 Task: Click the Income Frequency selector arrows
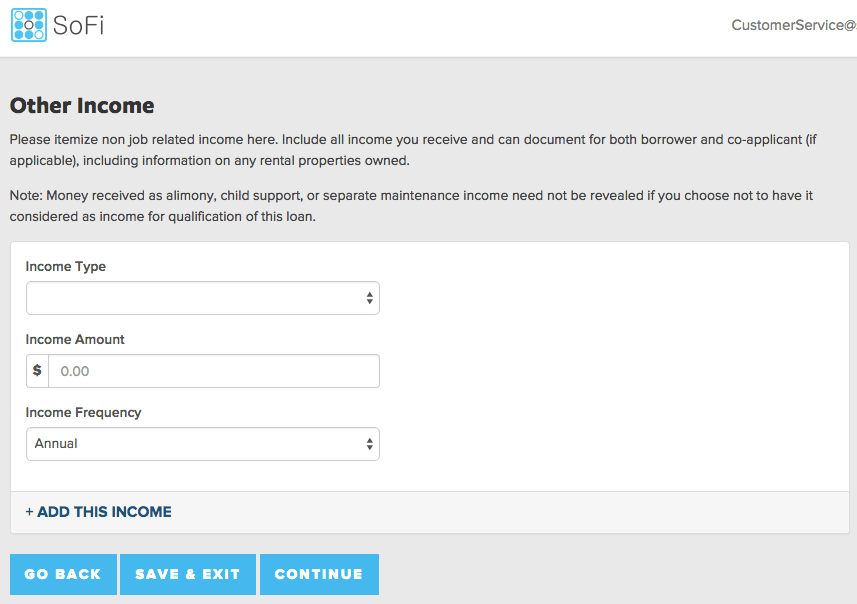point(369,444)
